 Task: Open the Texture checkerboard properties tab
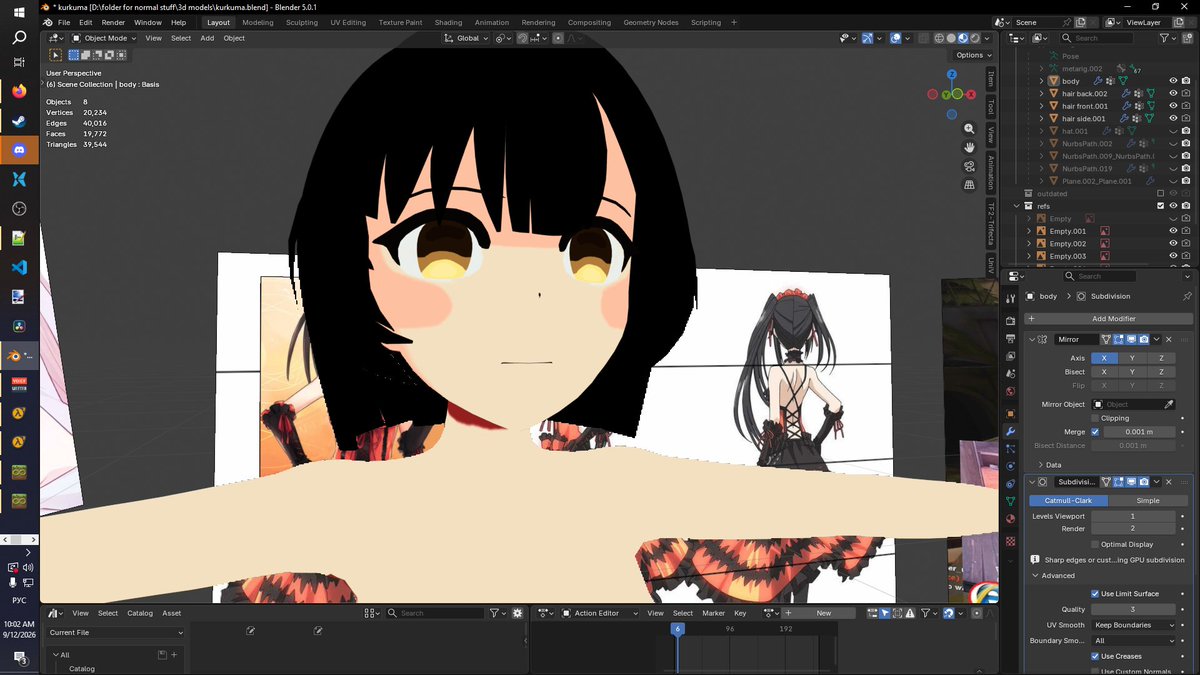pyautogui.click(x=1010, y=541)
